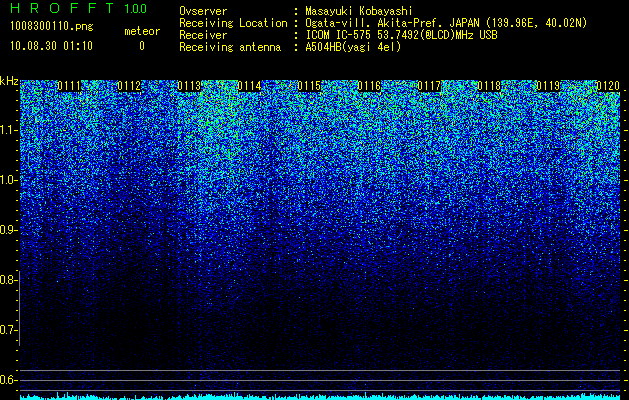Click the 0113 time marker

tap(189, 86)
